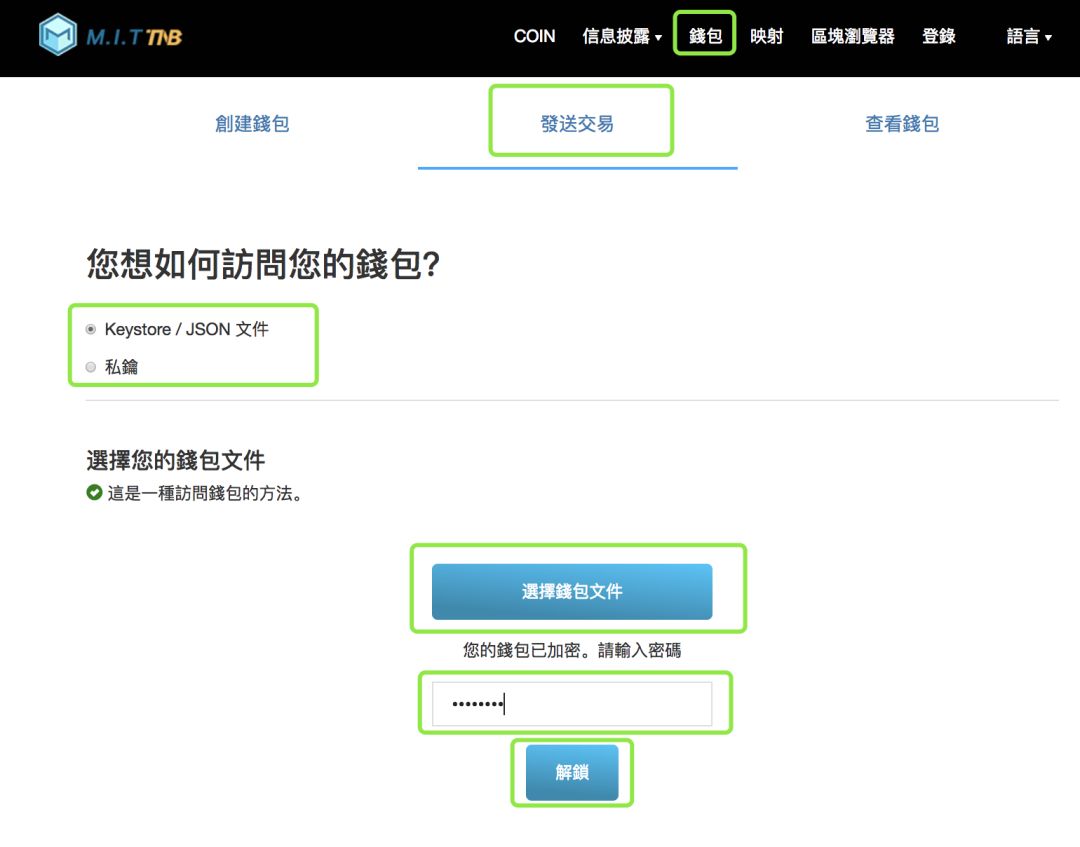
Task: Expand the chevron next to 語言
Action: pos(1050,38)
